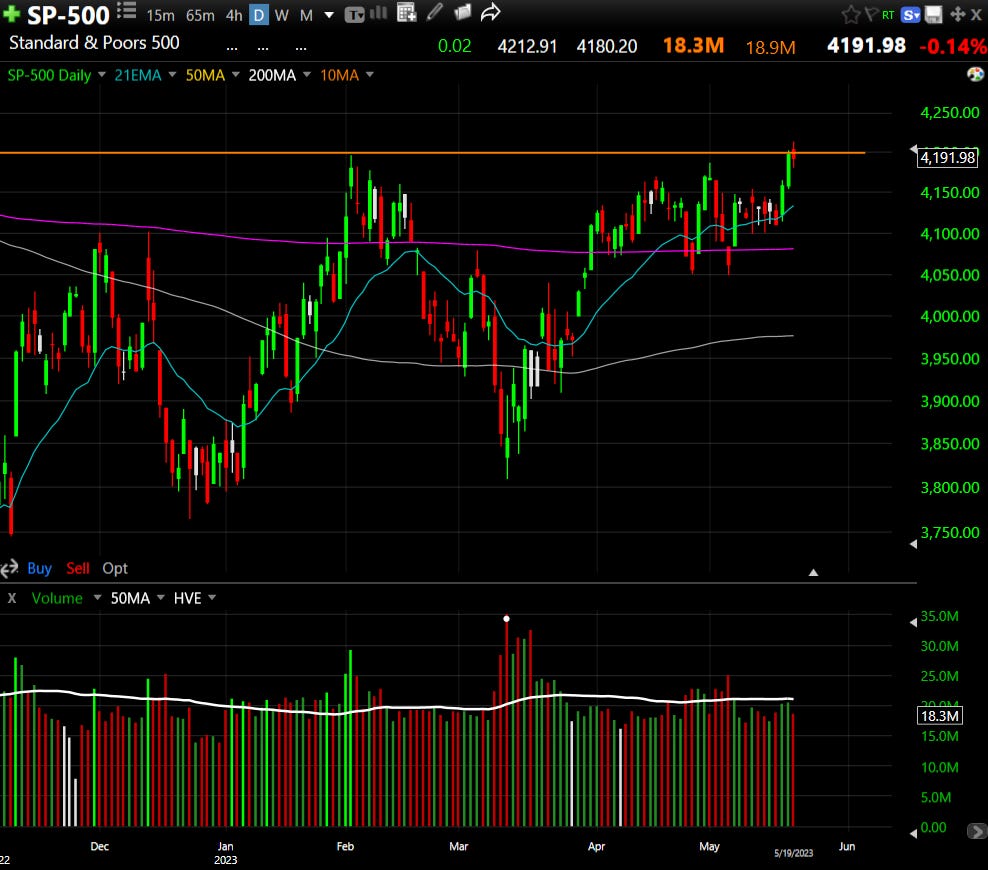Click the 5/19/2023 date label
This screenshot has width=988, height=870.
[x=793, y=853]
